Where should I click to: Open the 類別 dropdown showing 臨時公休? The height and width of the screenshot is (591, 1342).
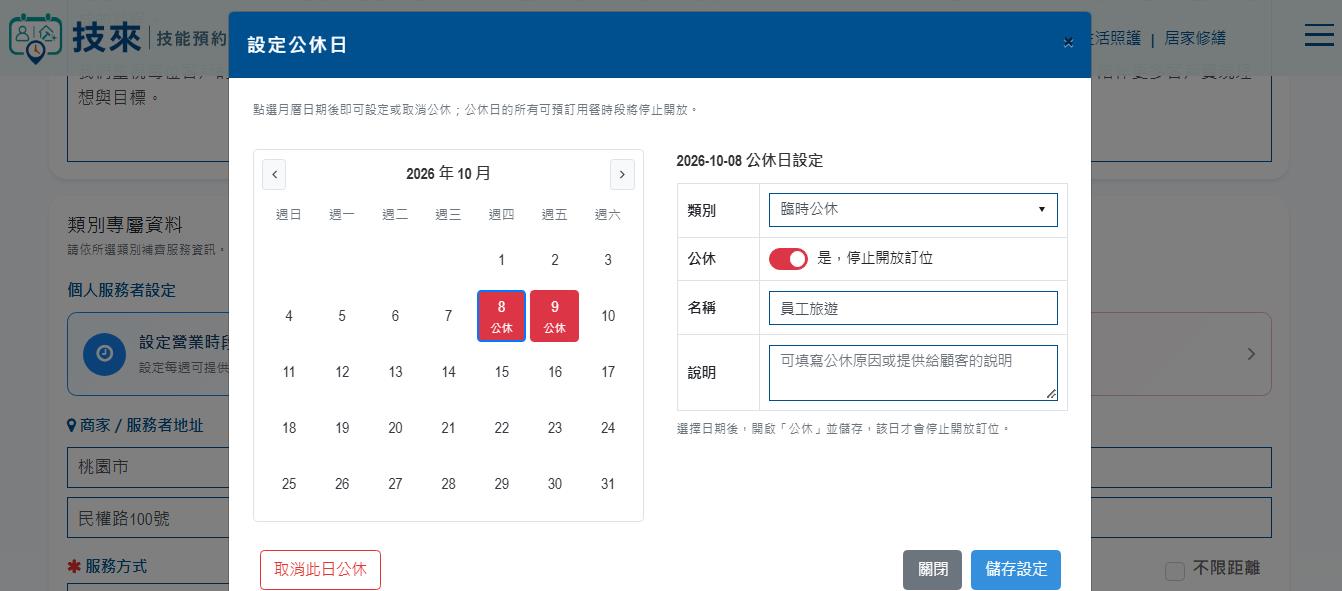(913, 210)
